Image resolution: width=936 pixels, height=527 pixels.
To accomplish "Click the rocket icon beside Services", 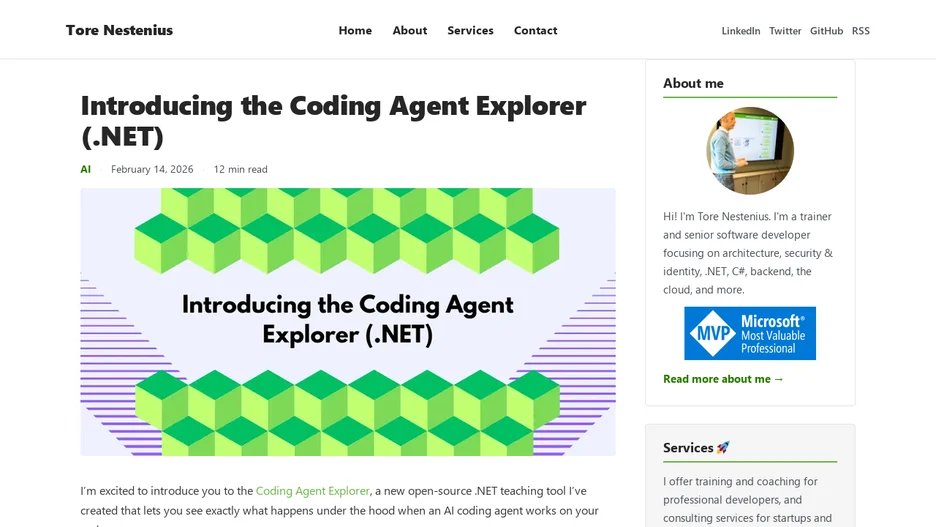I will (x=723, y=448).
